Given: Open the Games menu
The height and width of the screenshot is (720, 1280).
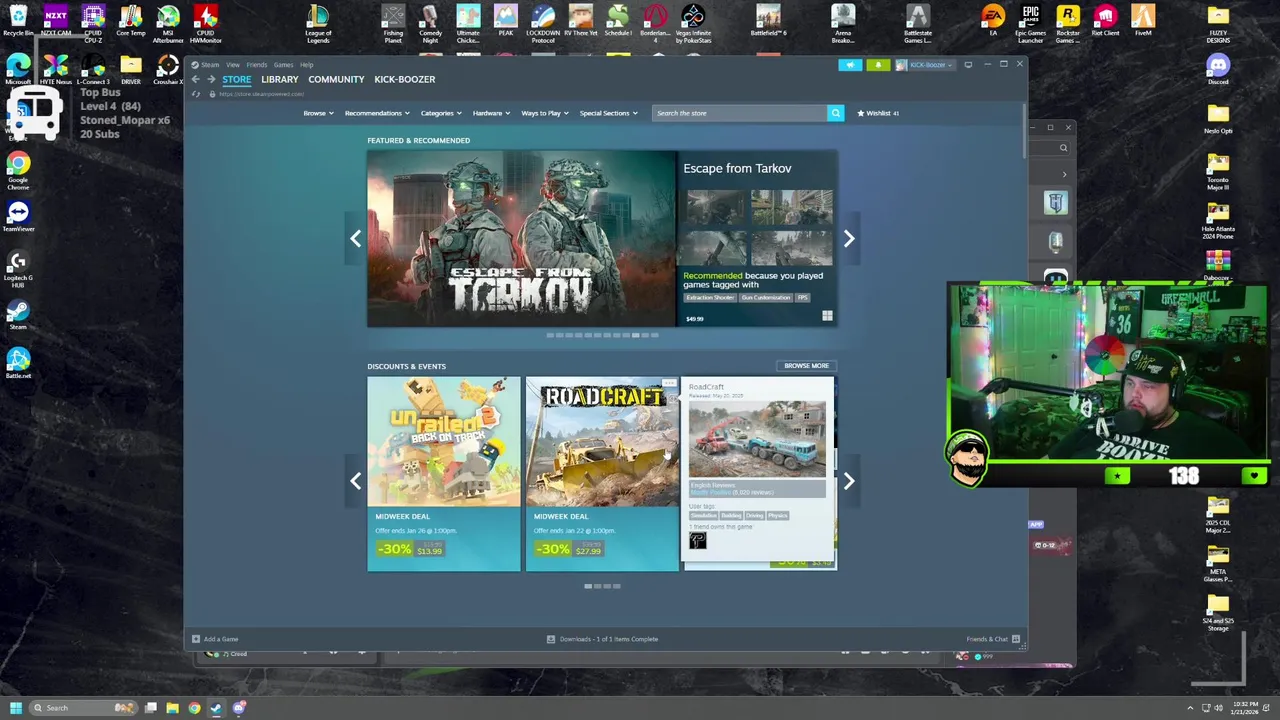Looking at the screenshot, I should pyautogui.click(x=283, y=65).
